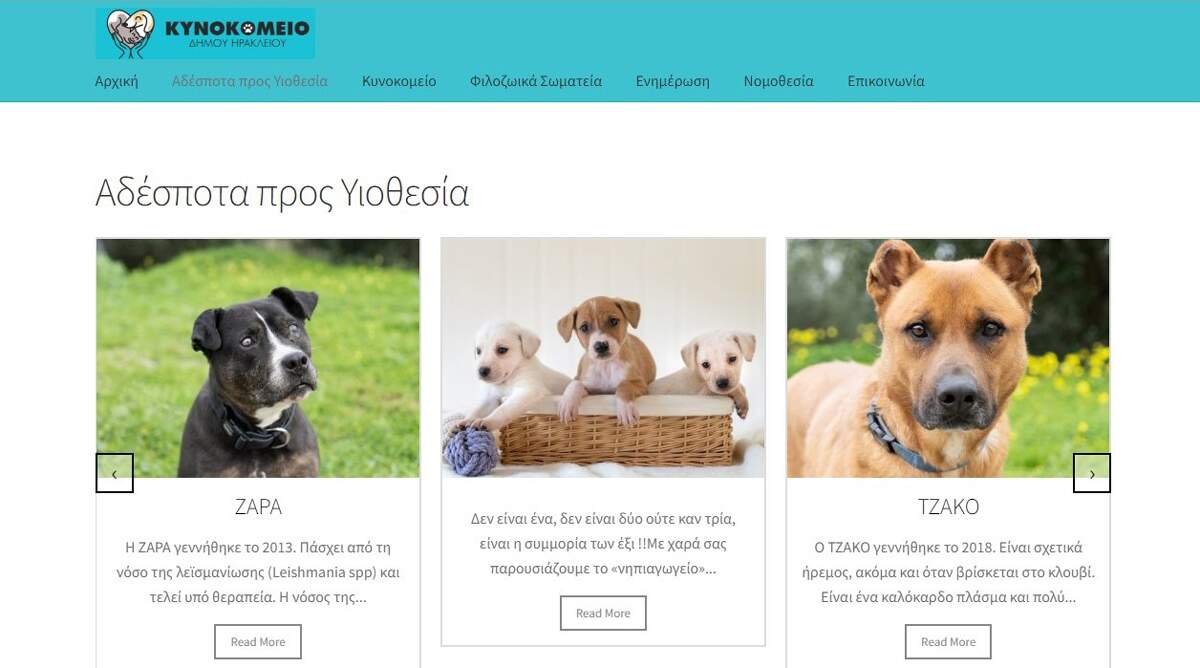Click the puppies description text
Viewport: 1200px width, 668px height.
(603, 544)
